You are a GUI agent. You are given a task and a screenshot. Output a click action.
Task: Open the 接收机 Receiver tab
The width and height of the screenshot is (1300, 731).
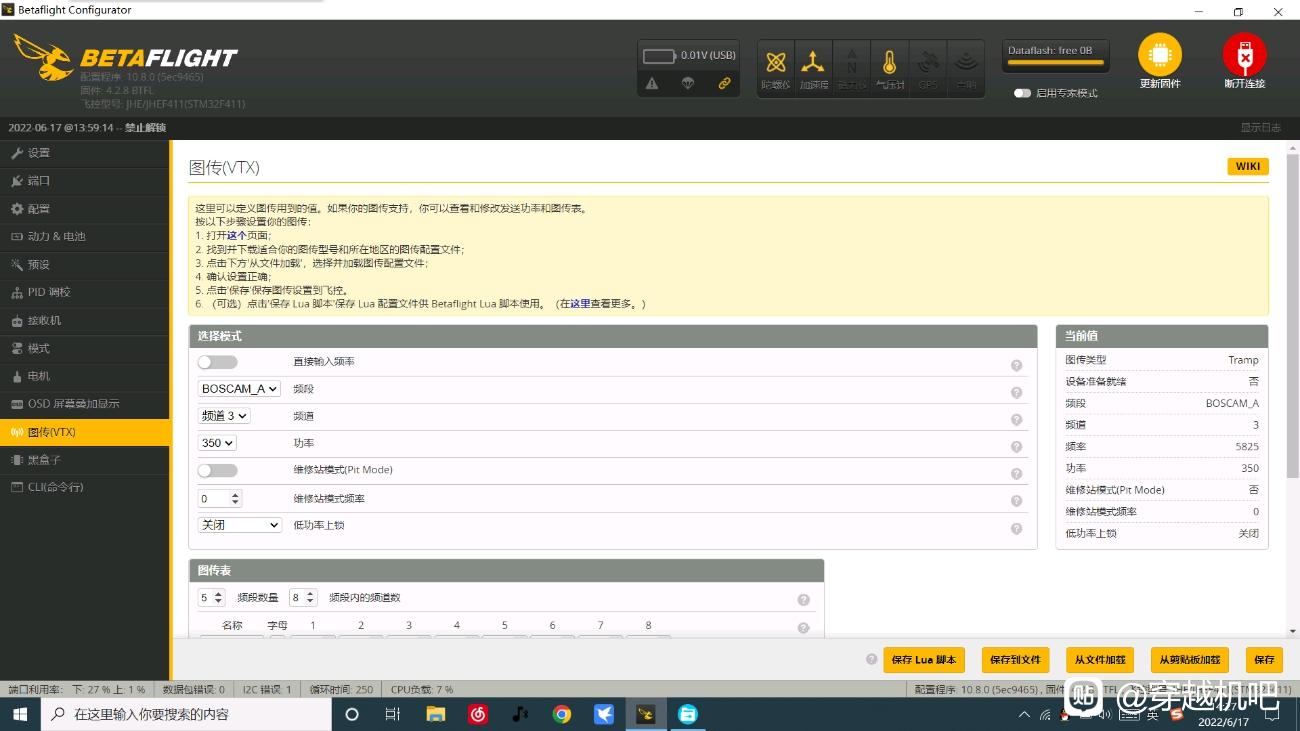click(x=85, y=320)
